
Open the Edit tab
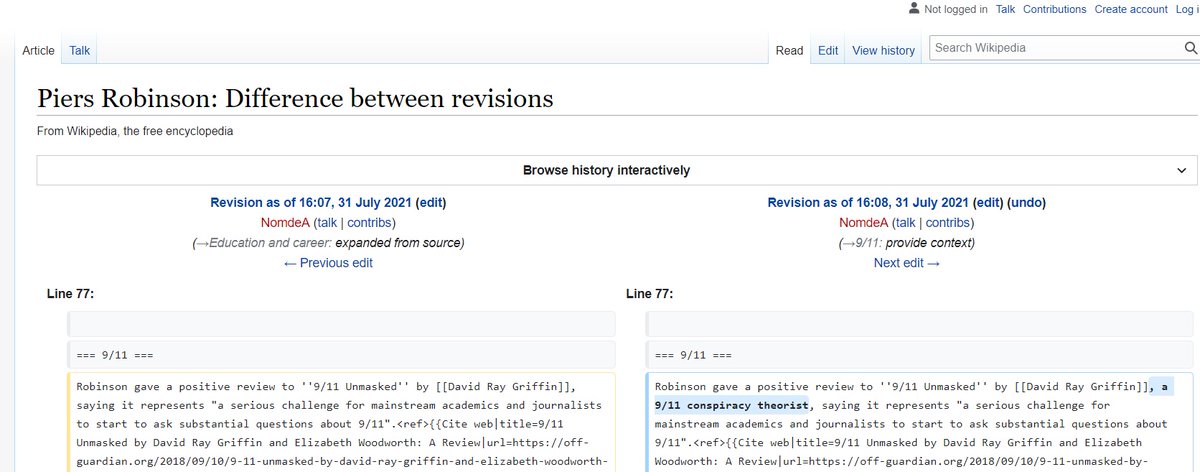pyautogui.click(x=828, y=50)
